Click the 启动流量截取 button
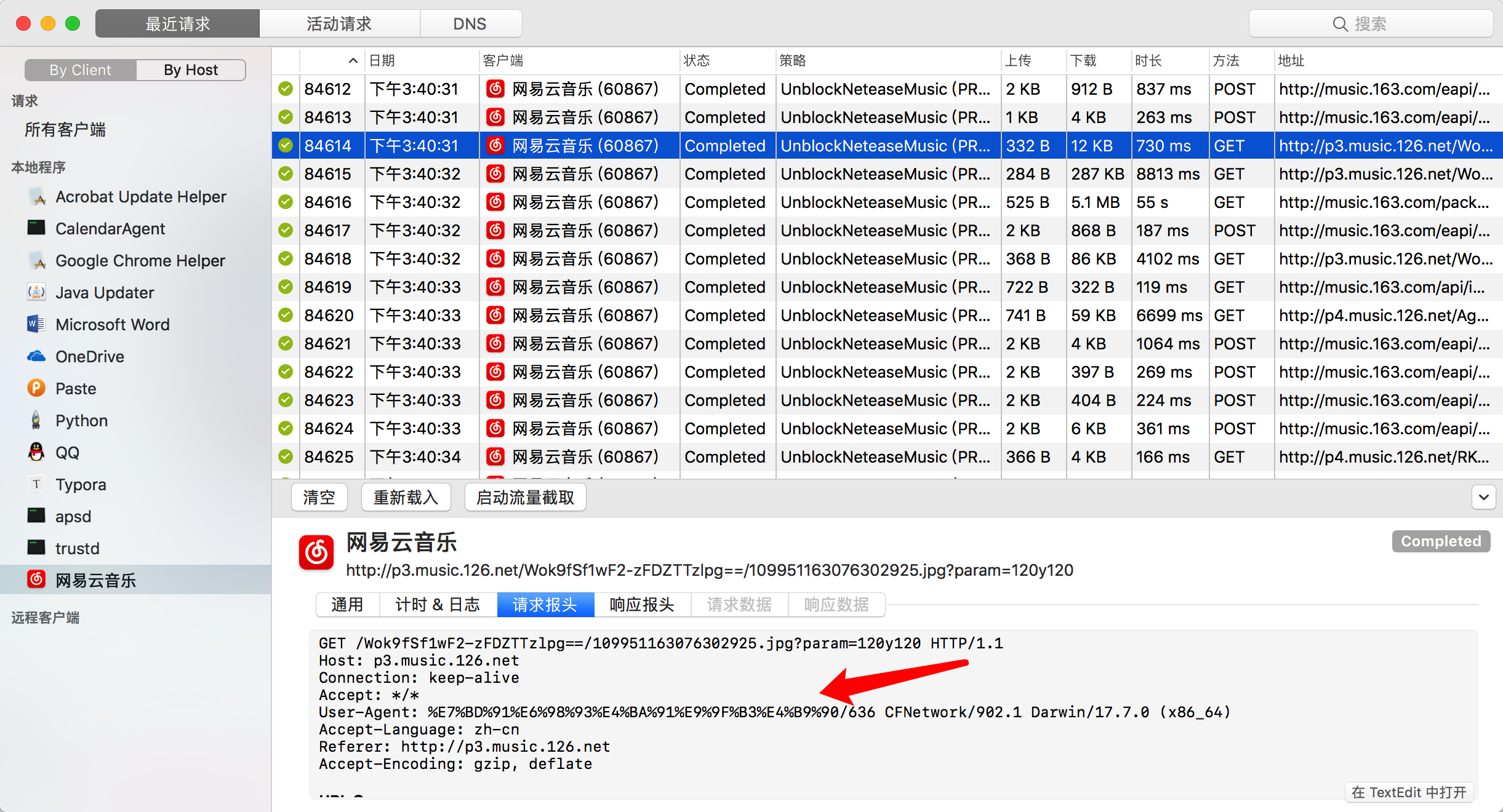The image size is (1503, 812). tap(525, 497)
